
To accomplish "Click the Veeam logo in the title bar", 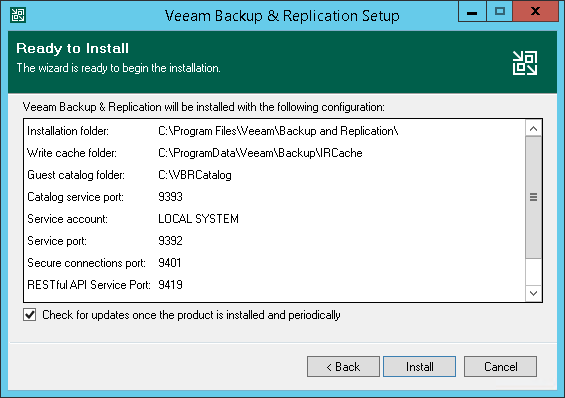I will 18,15.
